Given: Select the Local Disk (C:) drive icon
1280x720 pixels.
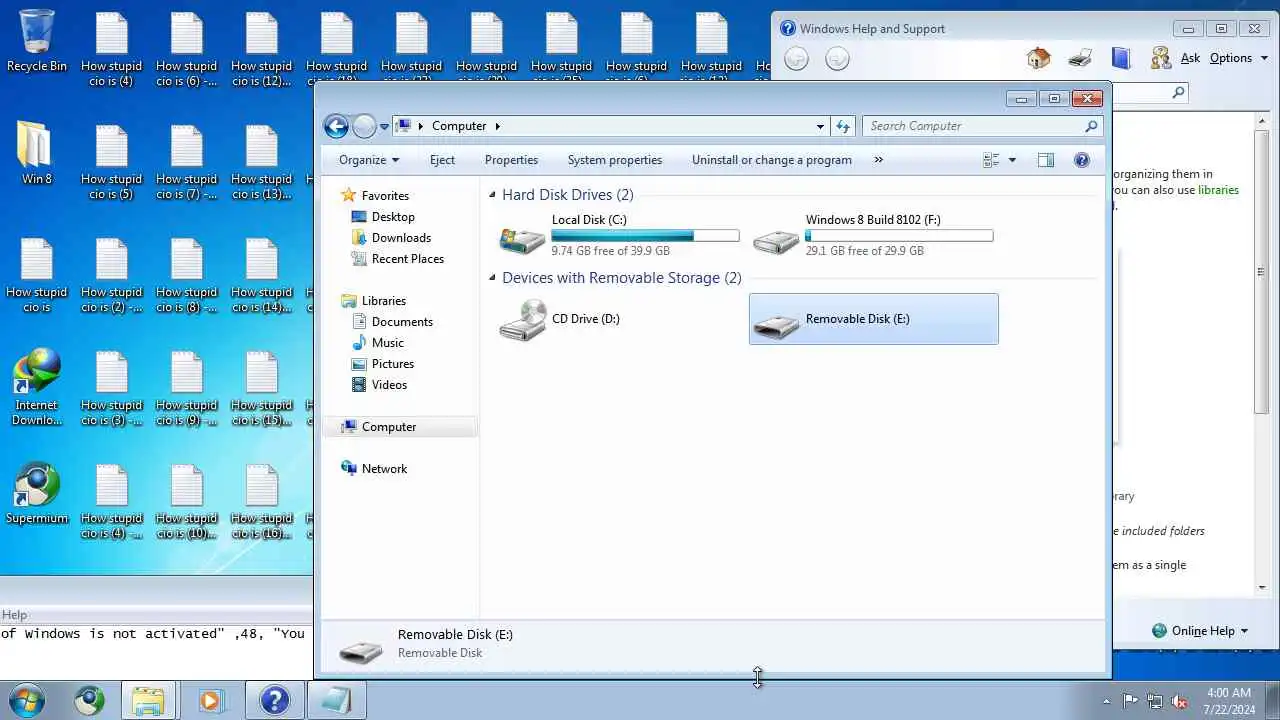Looking at the screenshot, I should pyautogui.click(x=522, y=240).
